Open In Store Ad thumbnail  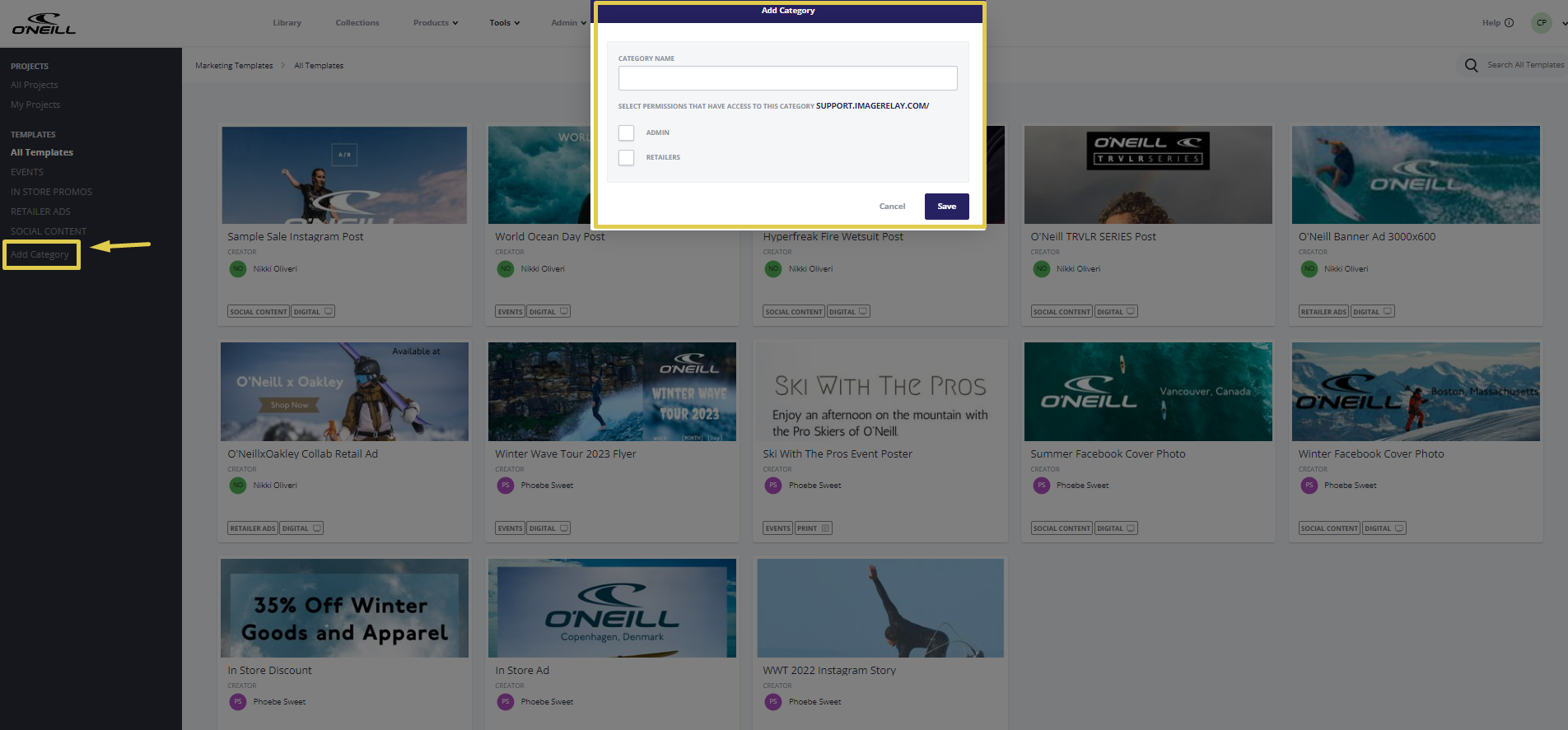pyautogui.click(x=612, y=608)
